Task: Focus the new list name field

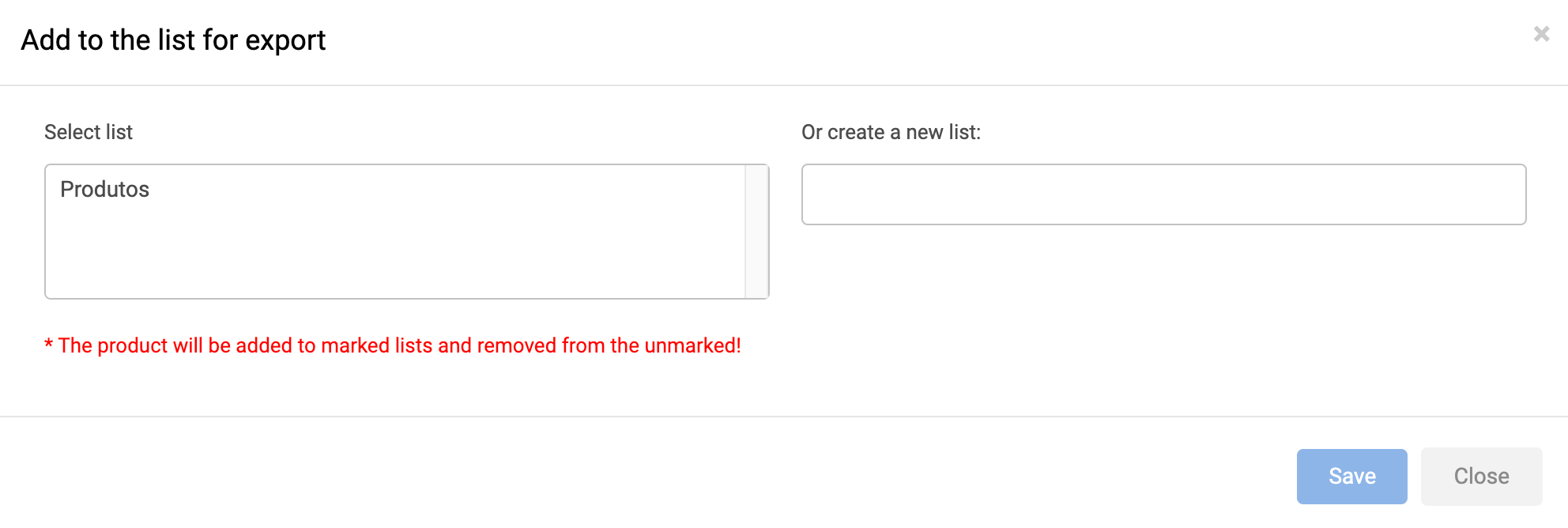Action: coord(1163,194)
